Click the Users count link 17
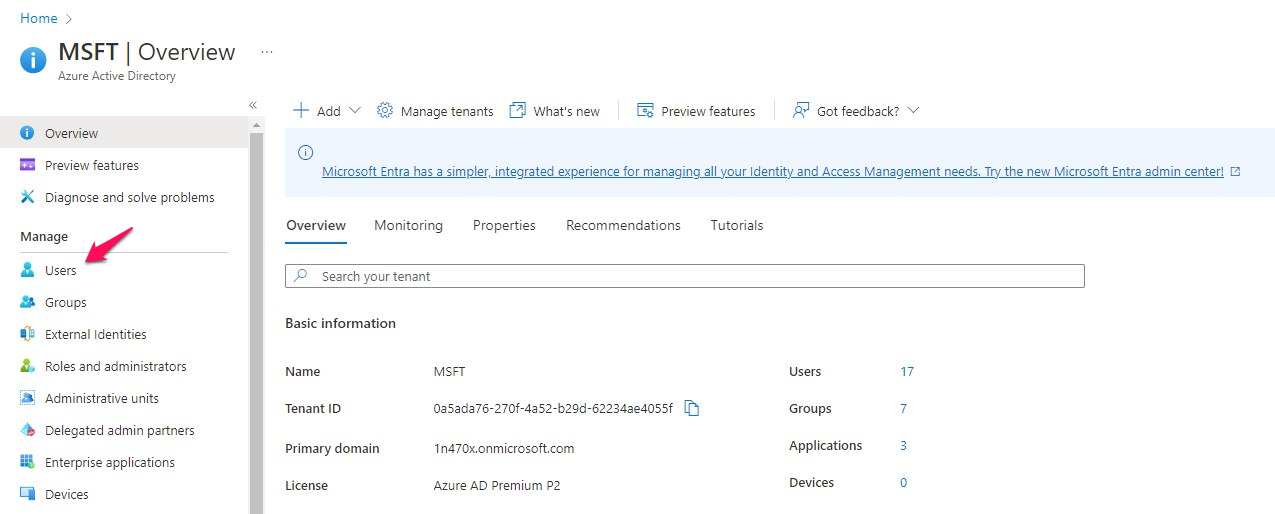 [x=907, y=371]
